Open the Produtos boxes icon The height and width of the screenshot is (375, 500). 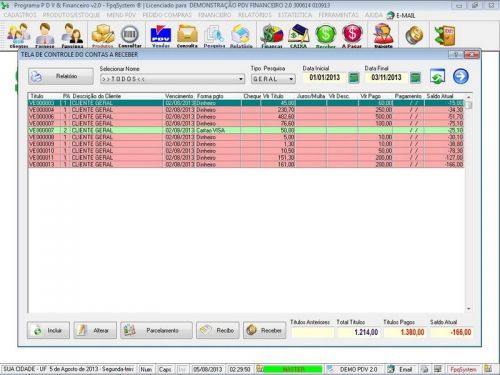(x=103, y=36)
